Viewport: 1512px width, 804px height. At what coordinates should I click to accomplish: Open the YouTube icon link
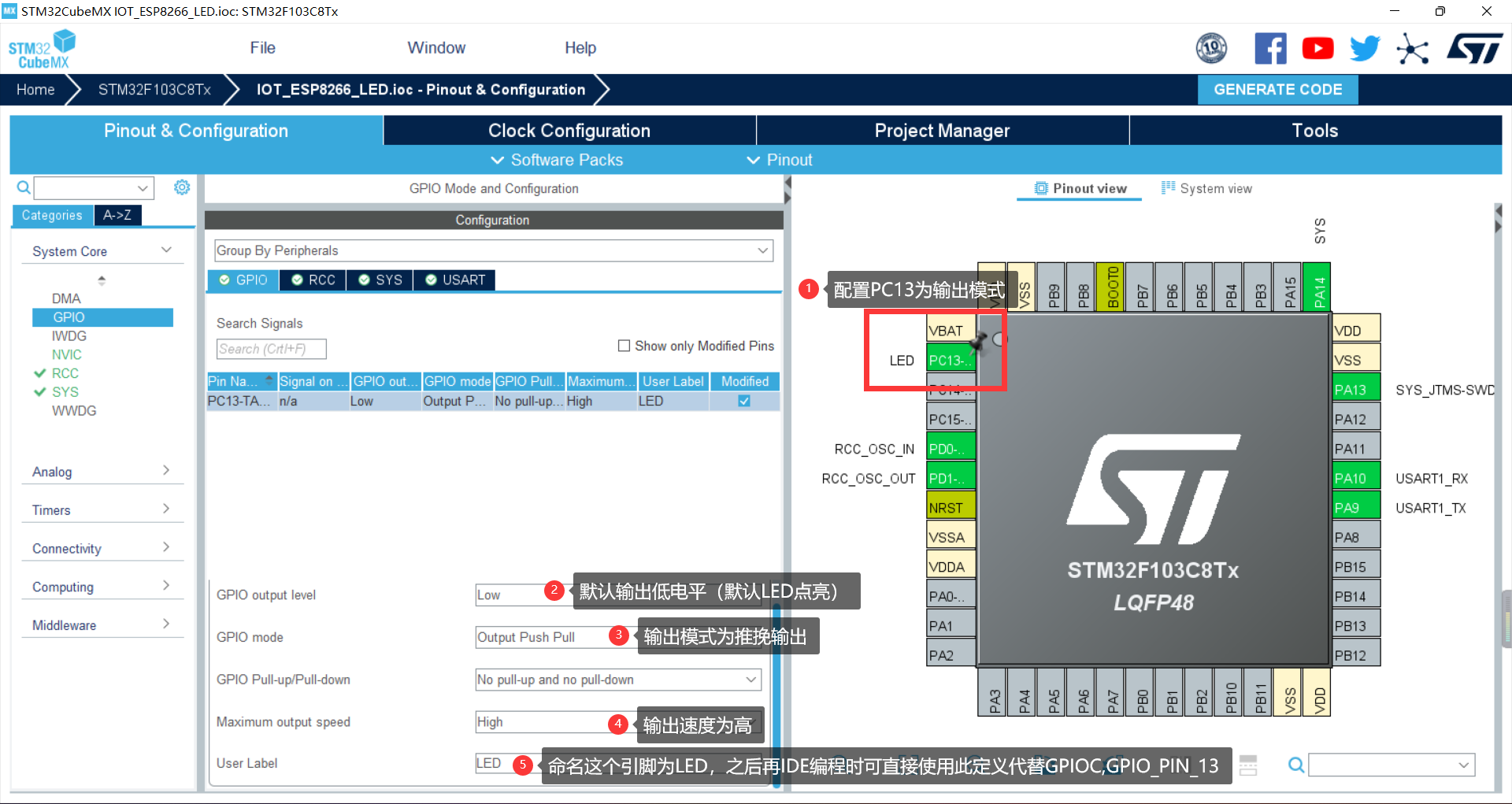[x=1317, y=49]
